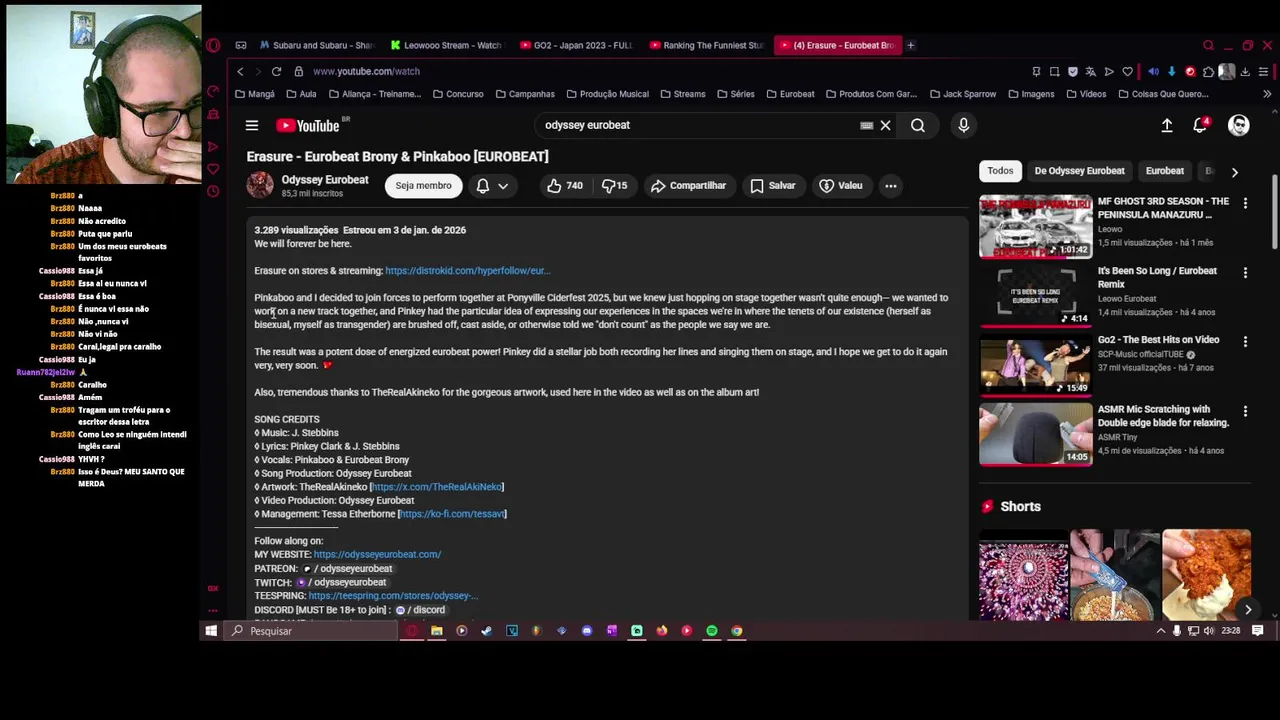Switch to Leowoo Stream tab
The height and width of the screenshot is (720, 1280).
446,45
